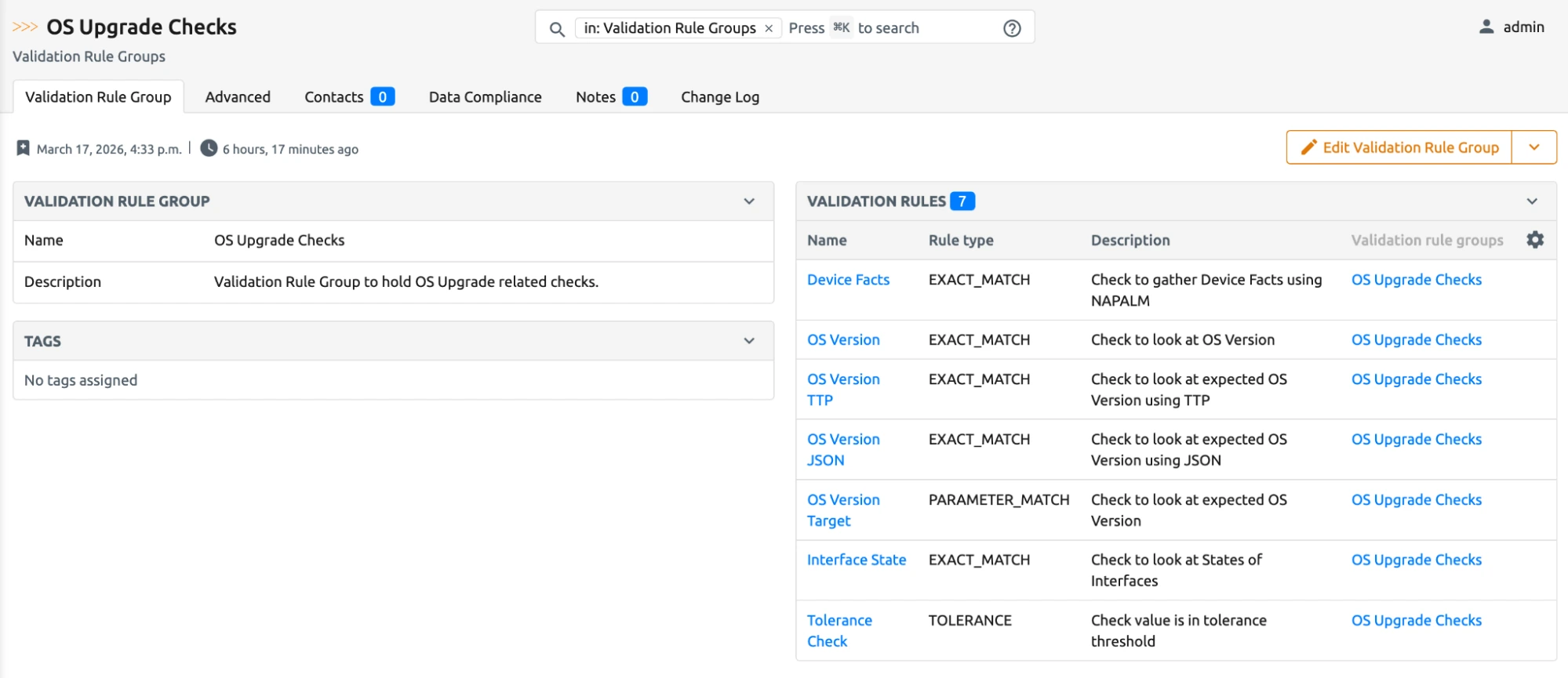This screenshot has height=678, width=1568.
Task: Open the Change Log tab
Action: tap(719, 97)
